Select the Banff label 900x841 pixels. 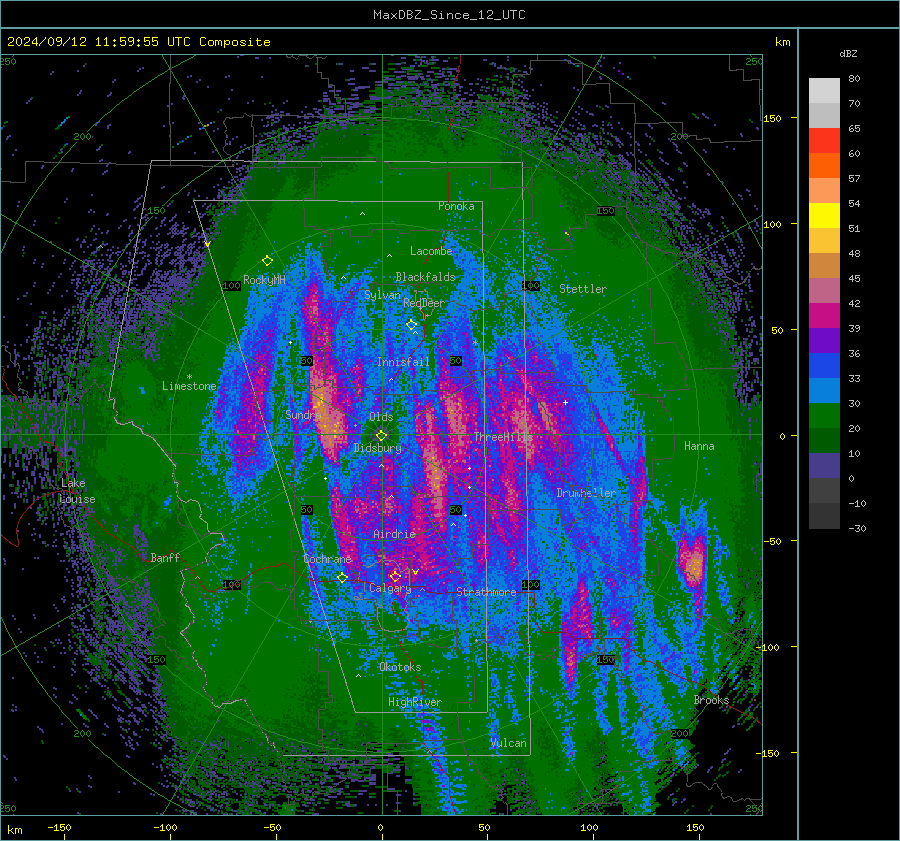coord(165,557)
